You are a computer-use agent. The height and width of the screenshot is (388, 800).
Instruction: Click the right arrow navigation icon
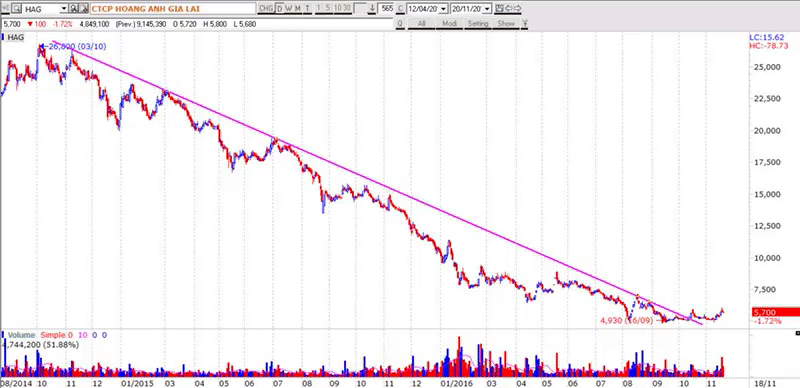tap(517, 9)
